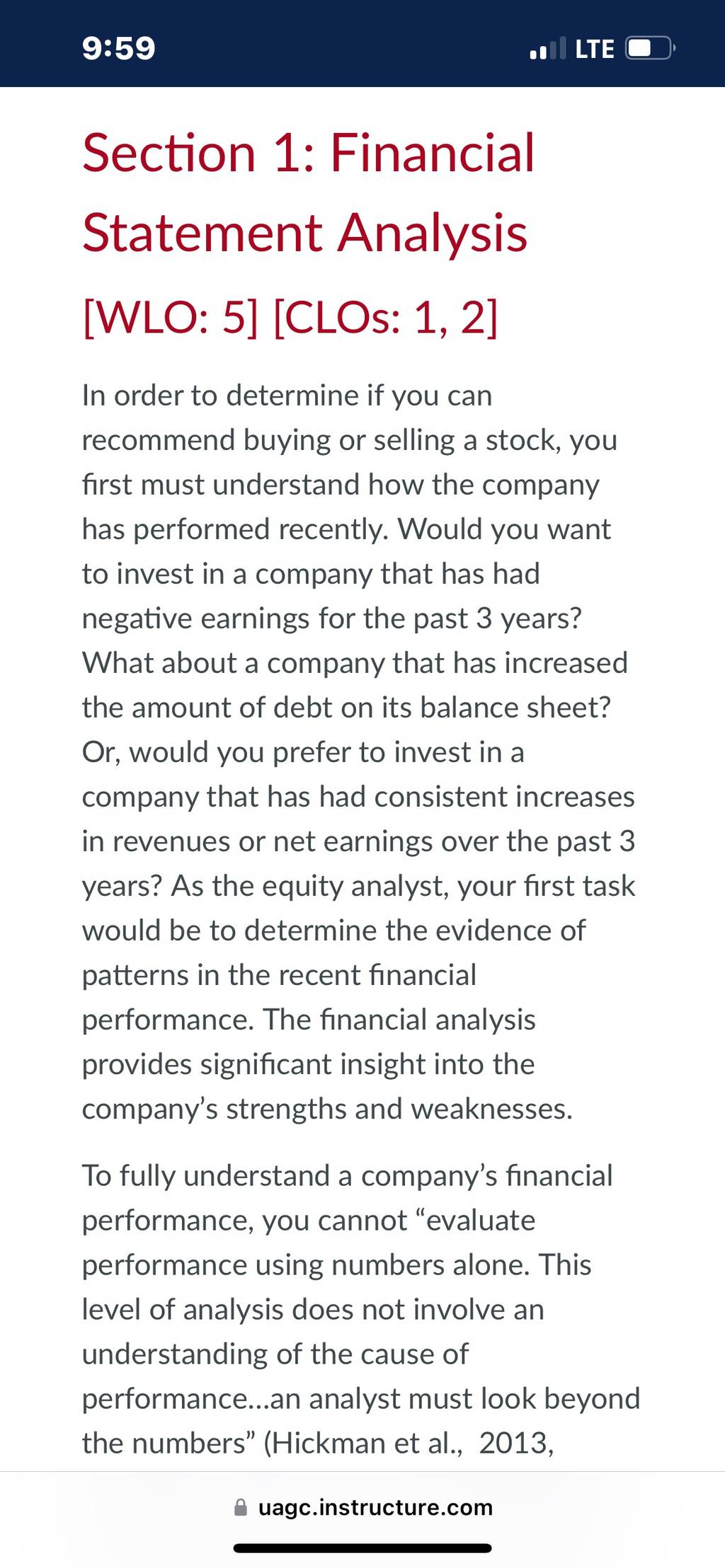The height and width of the screenshot is (1568, 725).
Task: Open the uagc.instructure.com address bar
Action: (362, 1507)
